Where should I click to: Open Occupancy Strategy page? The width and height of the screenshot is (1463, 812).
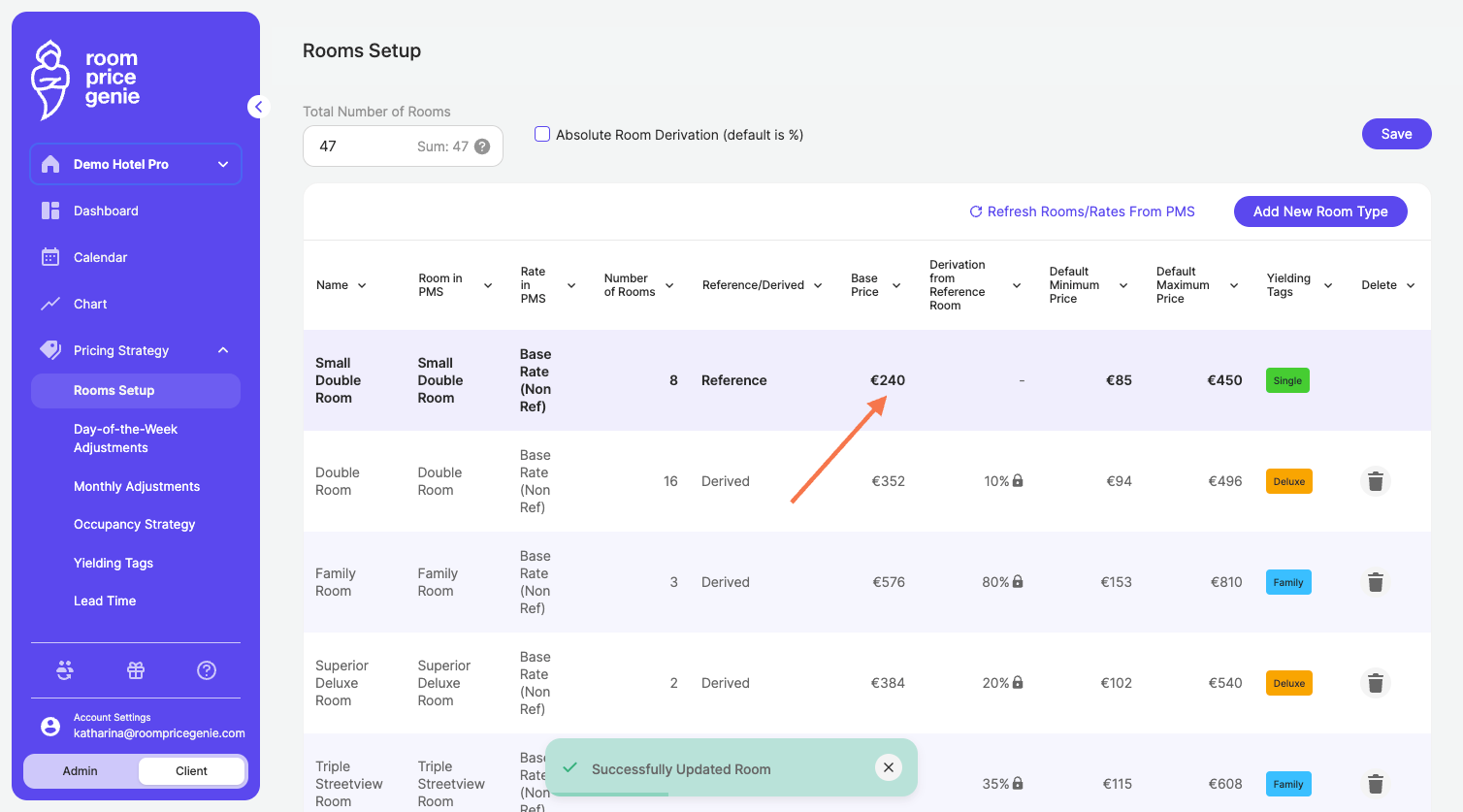click(x=136, y=524)
